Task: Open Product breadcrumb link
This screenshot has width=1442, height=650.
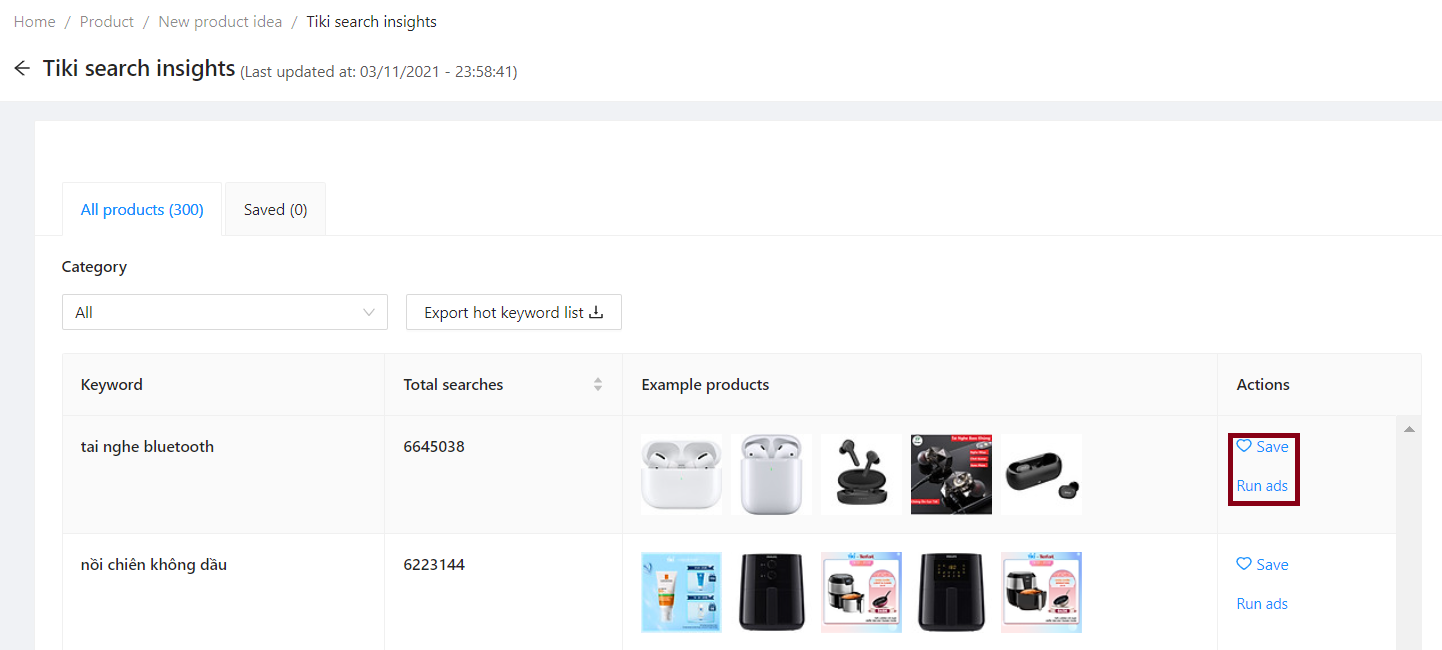Action: tap(106, 21)
